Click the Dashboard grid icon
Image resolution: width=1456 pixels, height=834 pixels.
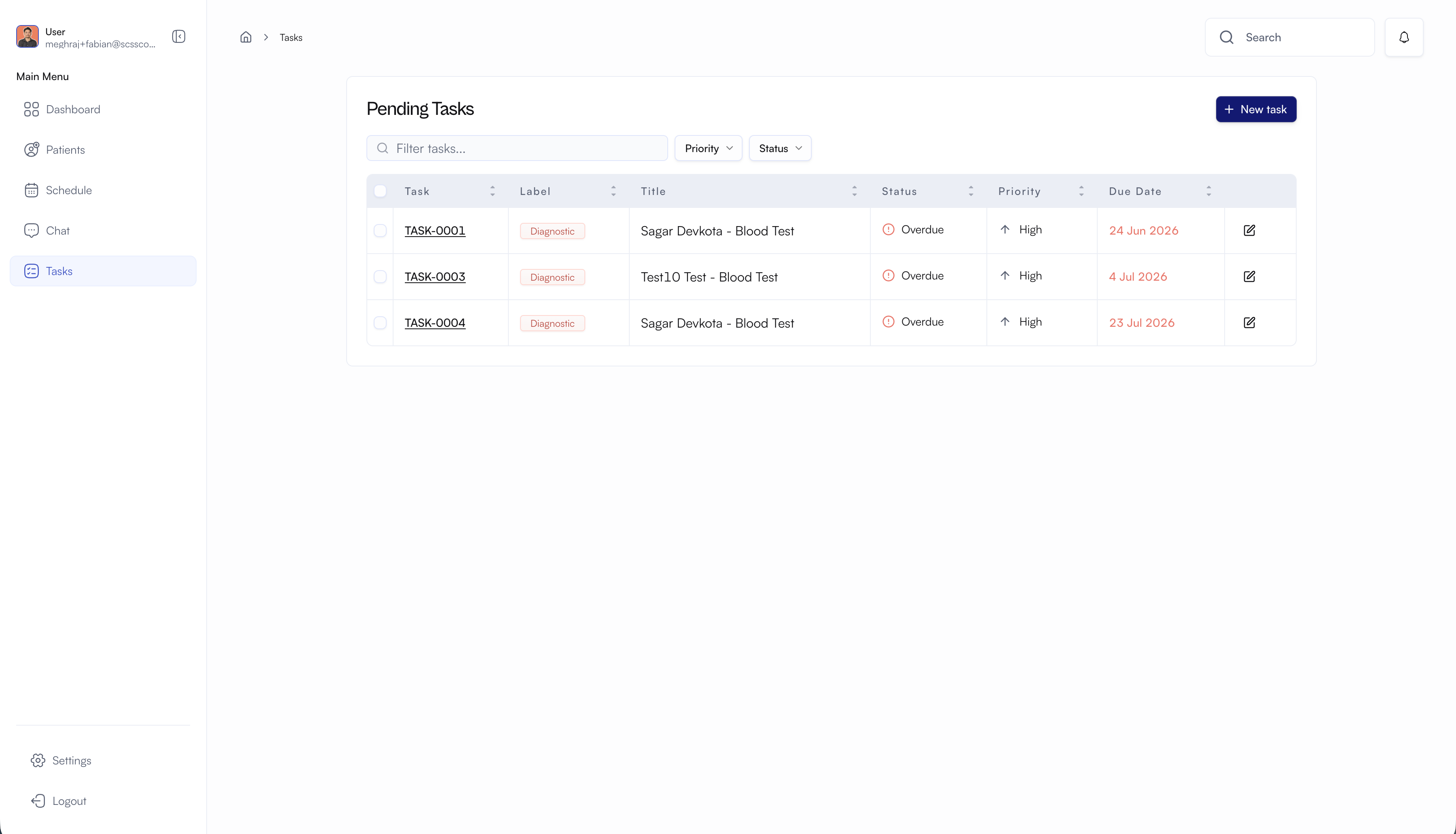[32, 109]
